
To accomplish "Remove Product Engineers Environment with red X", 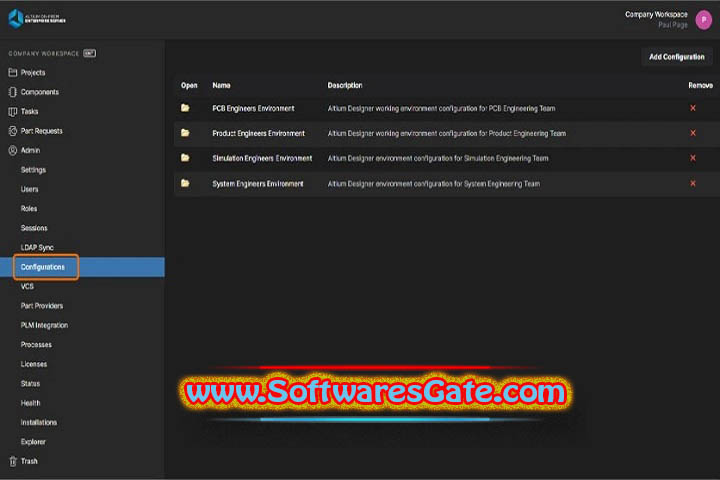I will [693, 133].
